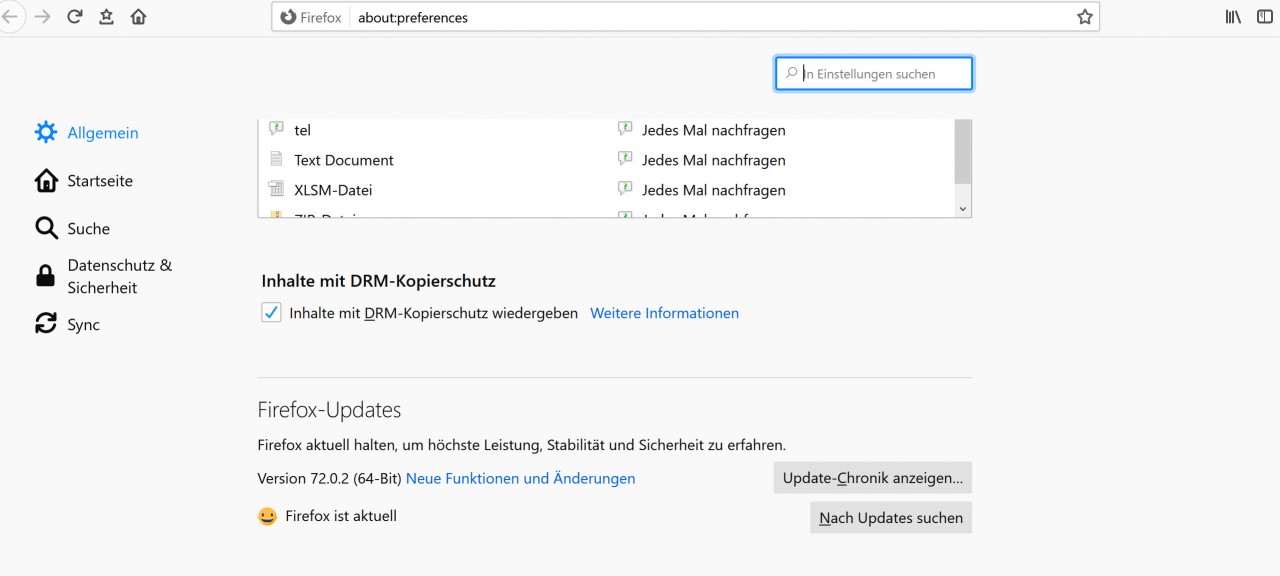Open Neue Funktionen und Änderungen link
The height and width of the screenshot is (576, 1280).
click(x=520, y=478)
